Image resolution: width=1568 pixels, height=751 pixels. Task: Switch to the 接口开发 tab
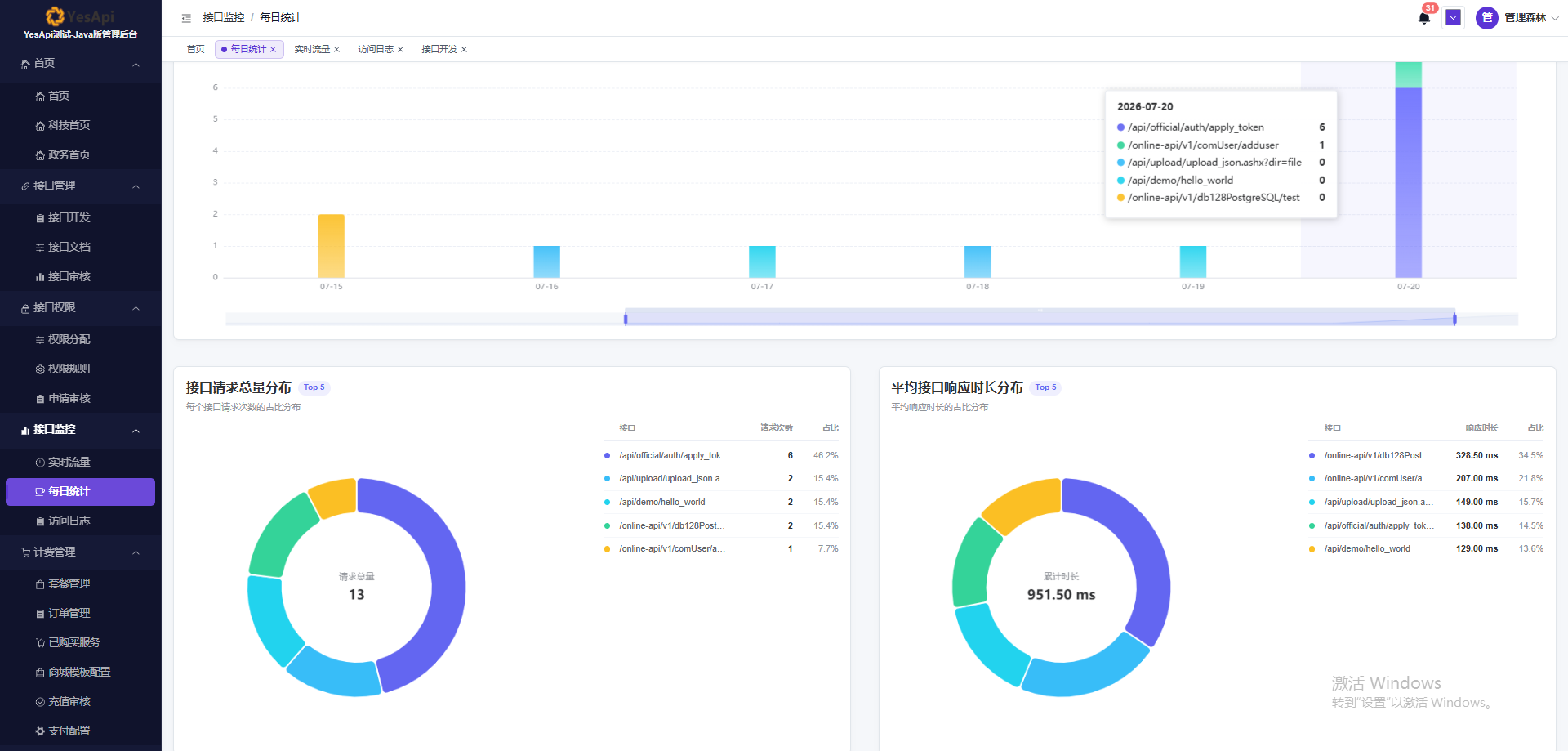pos(439,49)
